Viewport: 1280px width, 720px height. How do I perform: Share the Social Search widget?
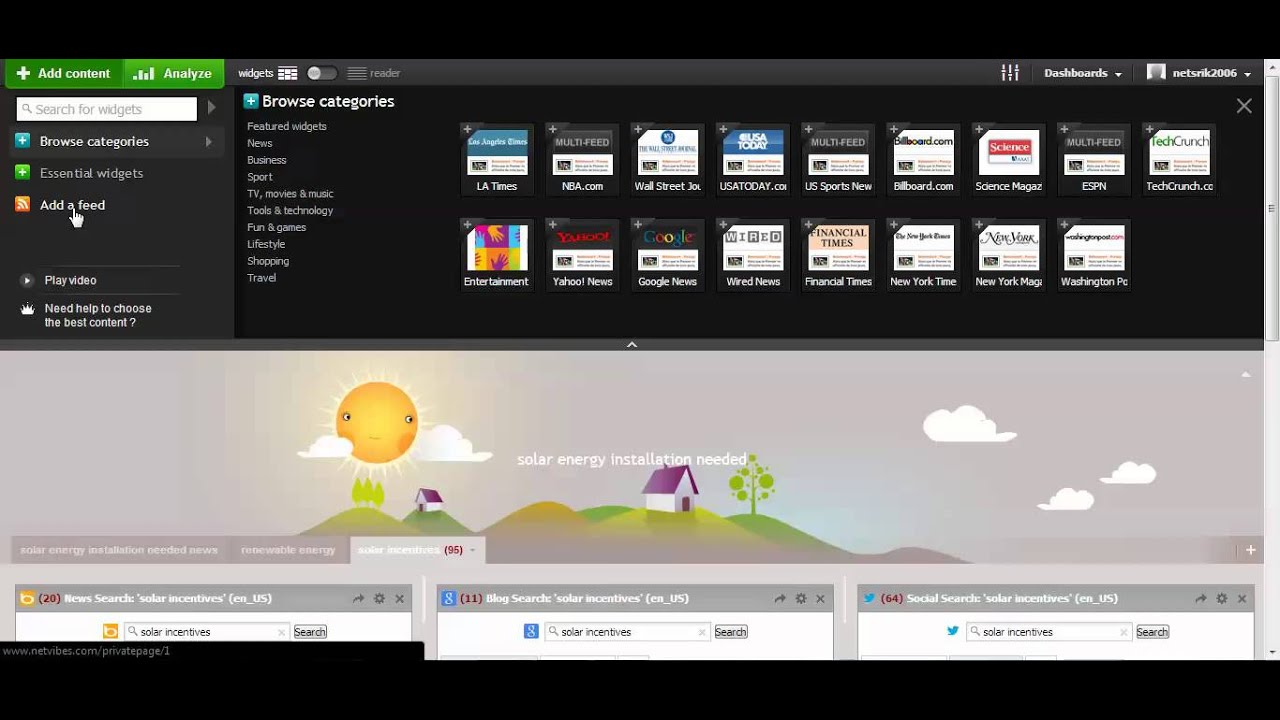pyautogui.click(x=1200, y=598)
